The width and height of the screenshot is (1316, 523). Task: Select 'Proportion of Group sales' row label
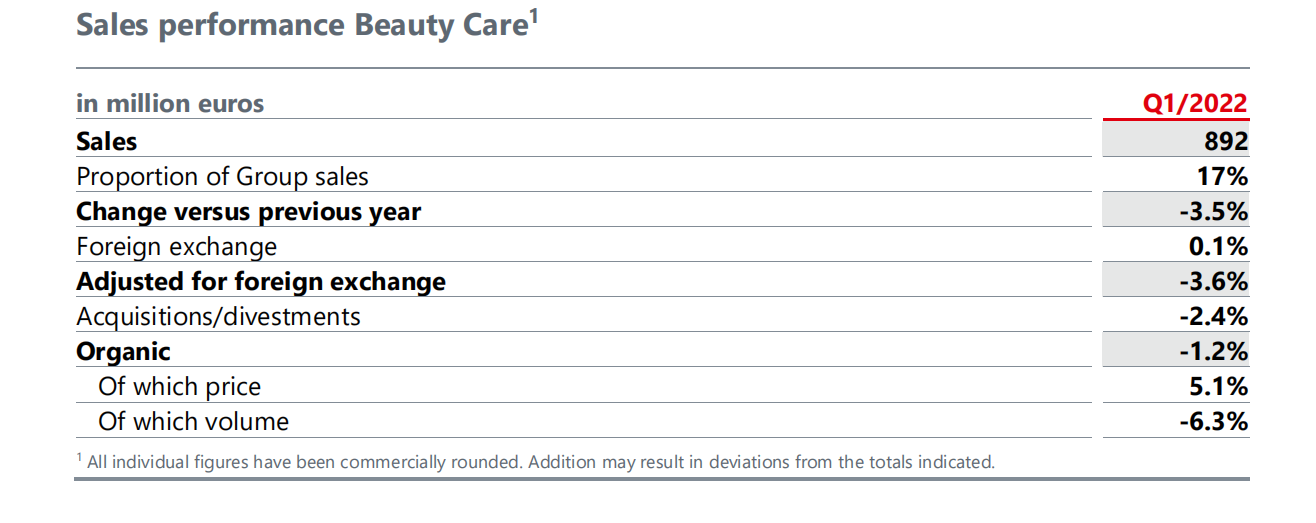coord(222,177)
